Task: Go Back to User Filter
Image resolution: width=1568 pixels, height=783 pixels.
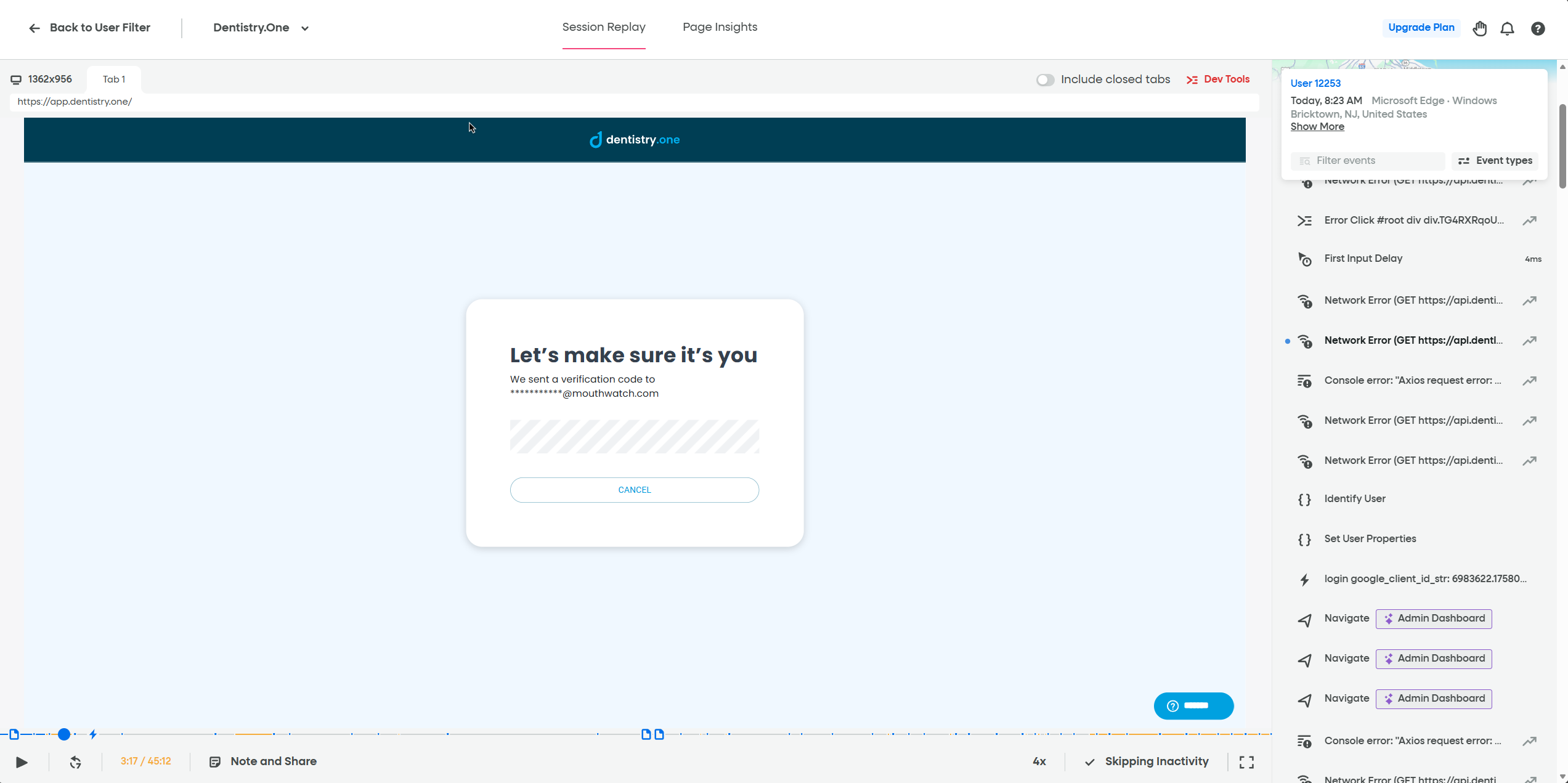Action: (89, 28)
